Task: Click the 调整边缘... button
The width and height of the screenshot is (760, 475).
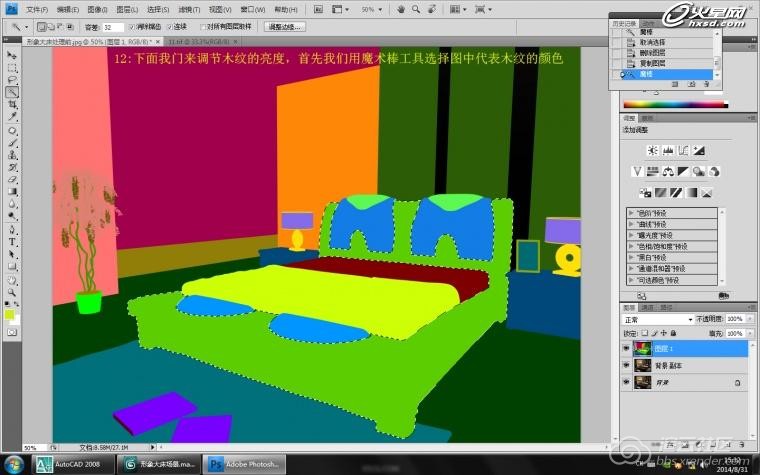Action: point(285,27)
